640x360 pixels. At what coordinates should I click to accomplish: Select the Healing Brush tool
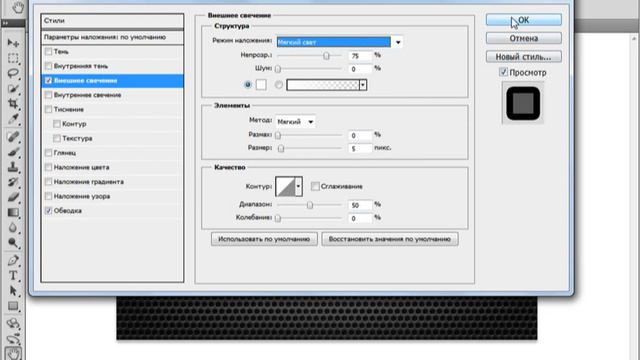pos(13,137)
